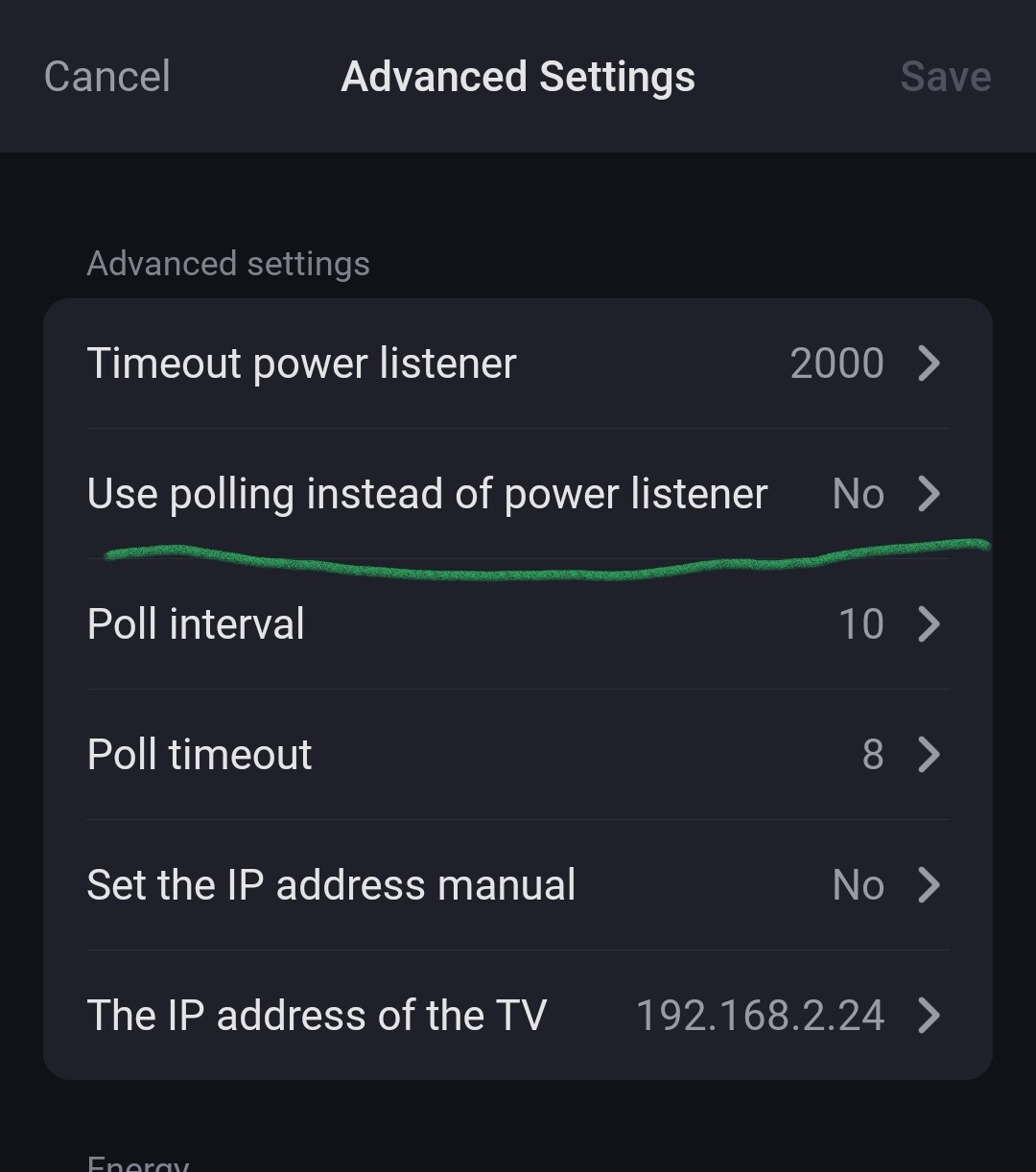
Task: Click the chevron beside Use polling option
Action: (x=929, y=494)
